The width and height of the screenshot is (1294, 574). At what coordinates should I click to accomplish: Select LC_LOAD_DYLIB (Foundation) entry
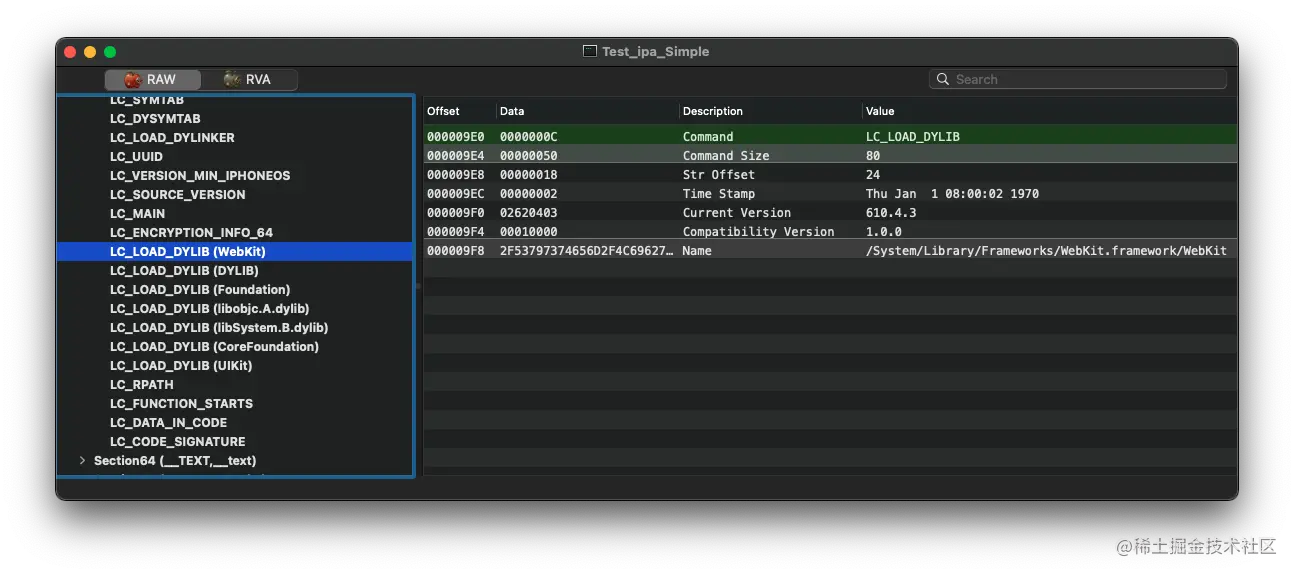[200, 290]
